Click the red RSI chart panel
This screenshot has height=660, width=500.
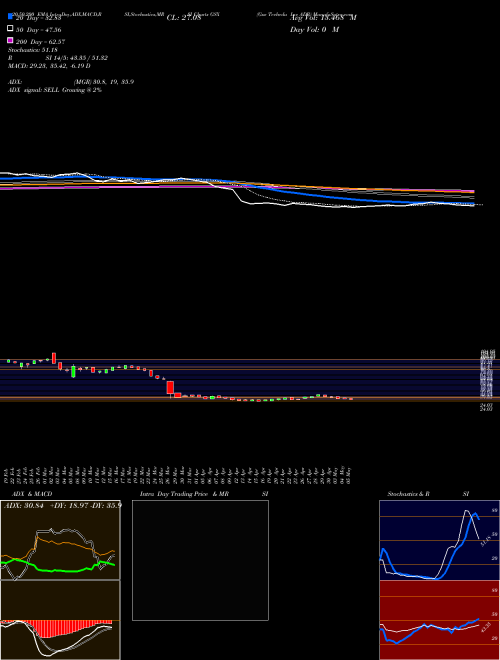coord(439,620)
